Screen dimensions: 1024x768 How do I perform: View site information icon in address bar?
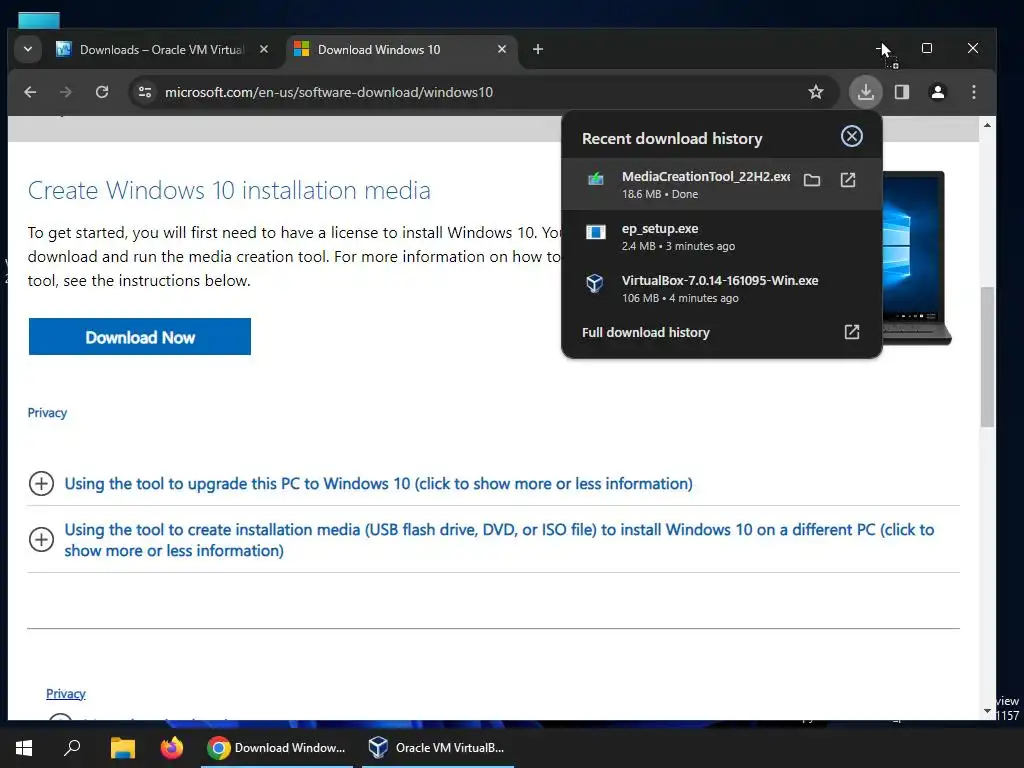pos(145,92)
